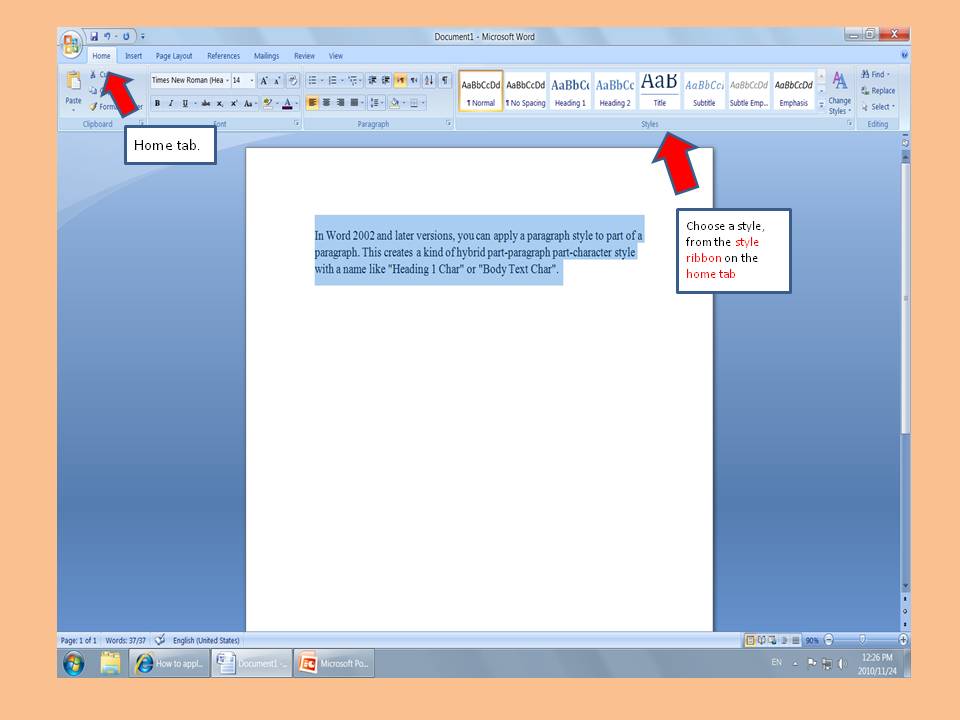Open the font name dropdown
This screenshot has height=720, width=960.
tap(227, 80)
